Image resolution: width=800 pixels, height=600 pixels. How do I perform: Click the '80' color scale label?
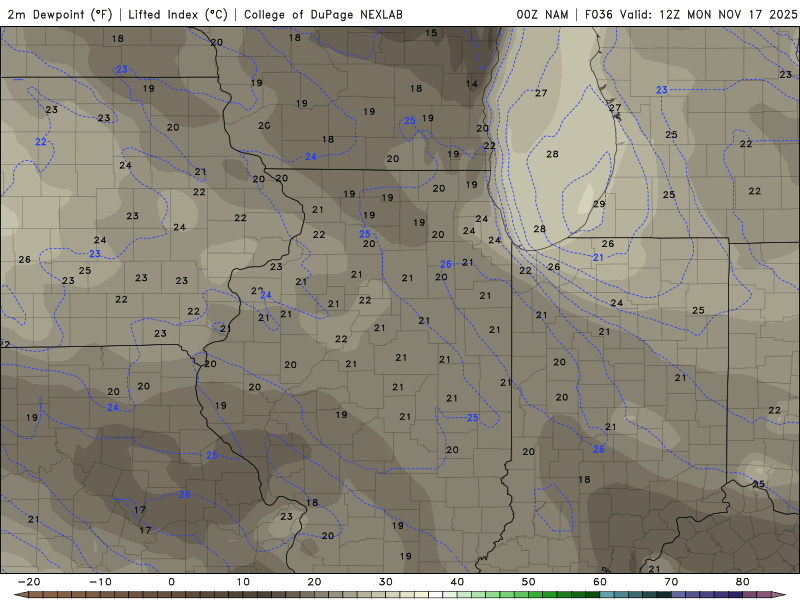[x=743, y=582]
